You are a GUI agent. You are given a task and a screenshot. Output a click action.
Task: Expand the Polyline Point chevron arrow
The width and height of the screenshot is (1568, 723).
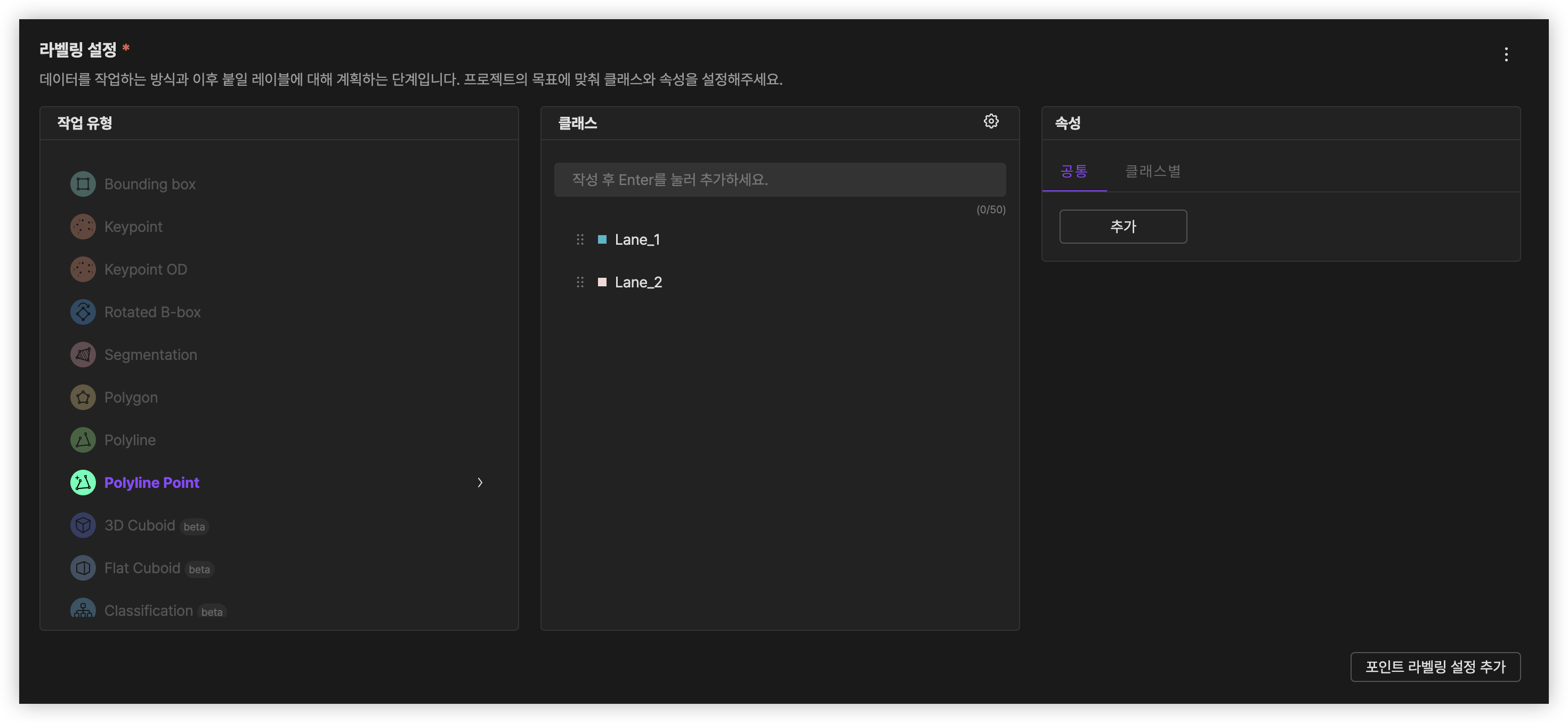click(x=480, y=483)
